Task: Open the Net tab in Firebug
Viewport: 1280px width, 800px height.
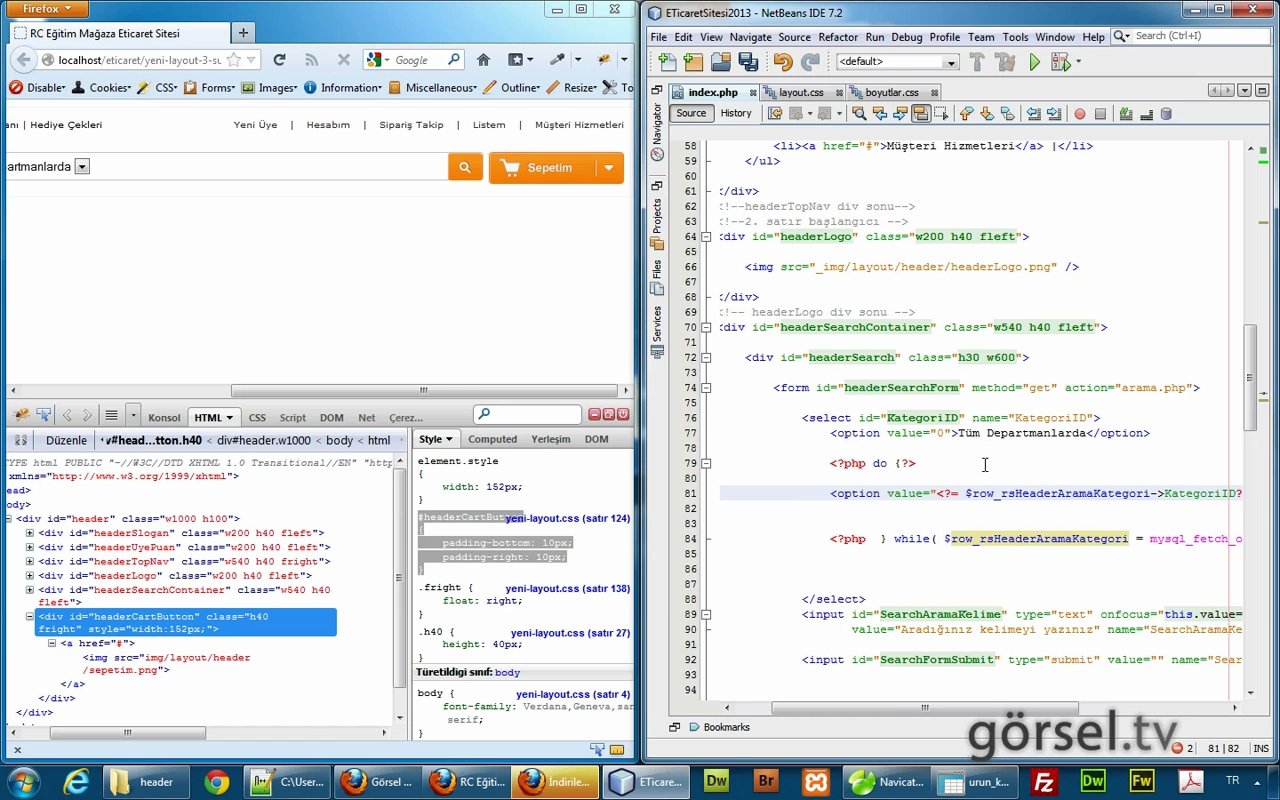Action: [x=367, y=418]
